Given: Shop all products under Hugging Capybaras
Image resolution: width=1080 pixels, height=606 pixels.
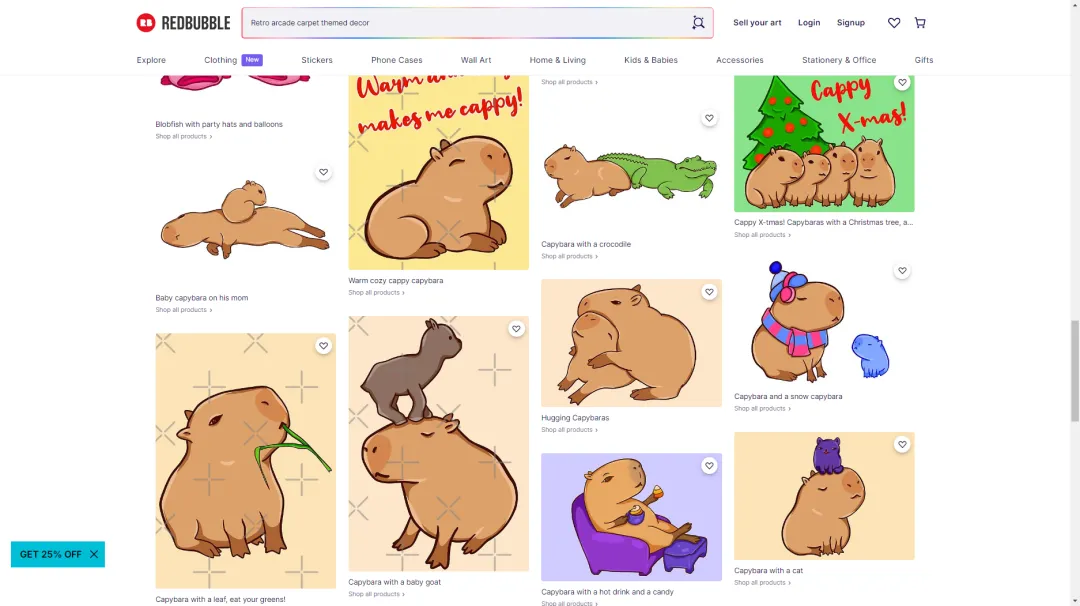Looking at the screenshot, I should tap(569, 430).
